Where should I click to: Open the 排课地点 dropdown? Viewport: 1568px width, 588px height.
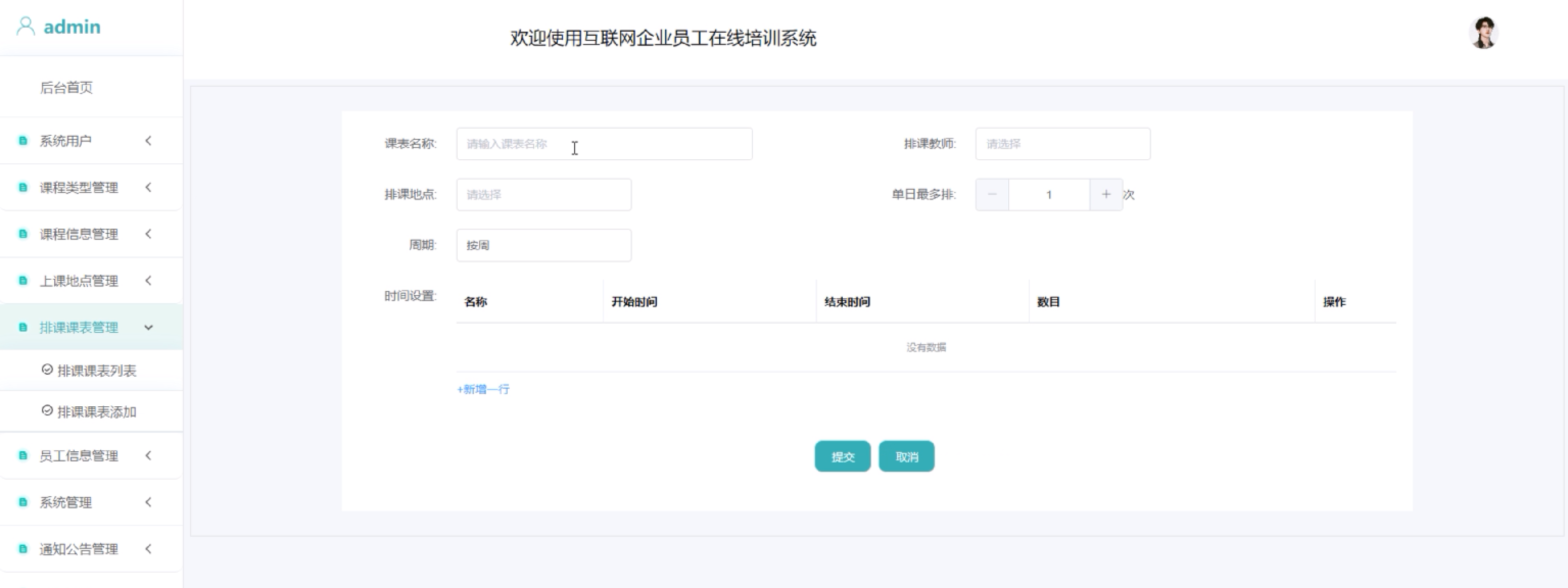click(543, 194)
